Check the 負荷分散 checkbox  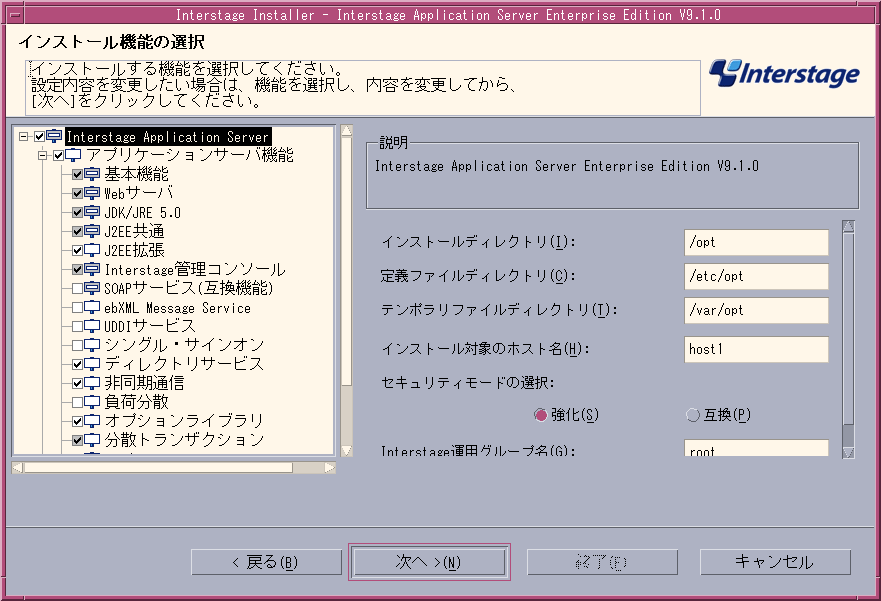[78, 402]
